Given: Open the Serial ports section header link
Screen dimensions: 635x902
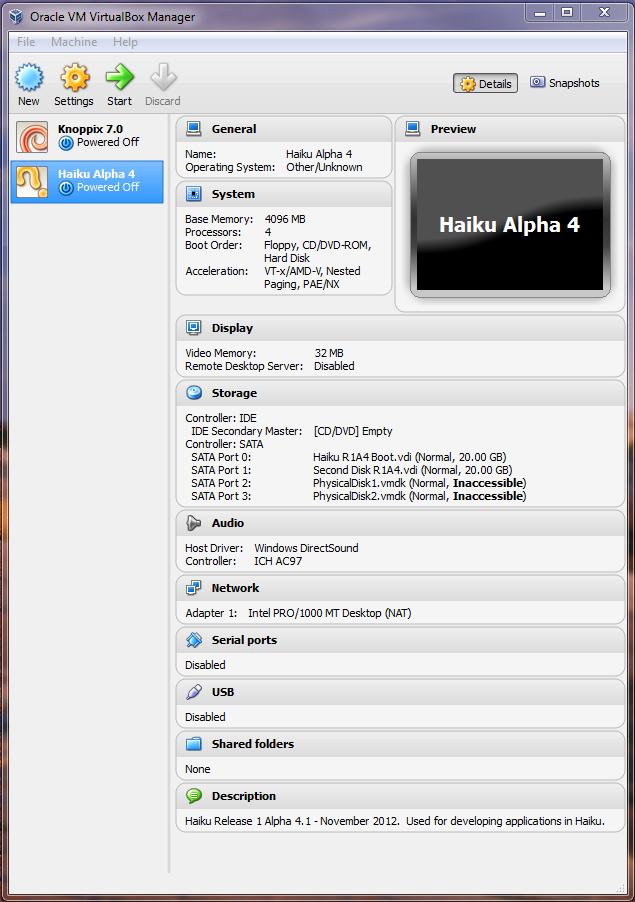Looking at the screenshot, I should coord(244,640).
